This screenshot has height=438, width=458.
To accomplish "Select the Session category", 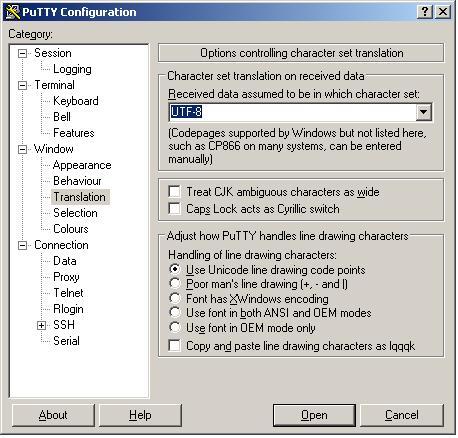I will [53, 53].
